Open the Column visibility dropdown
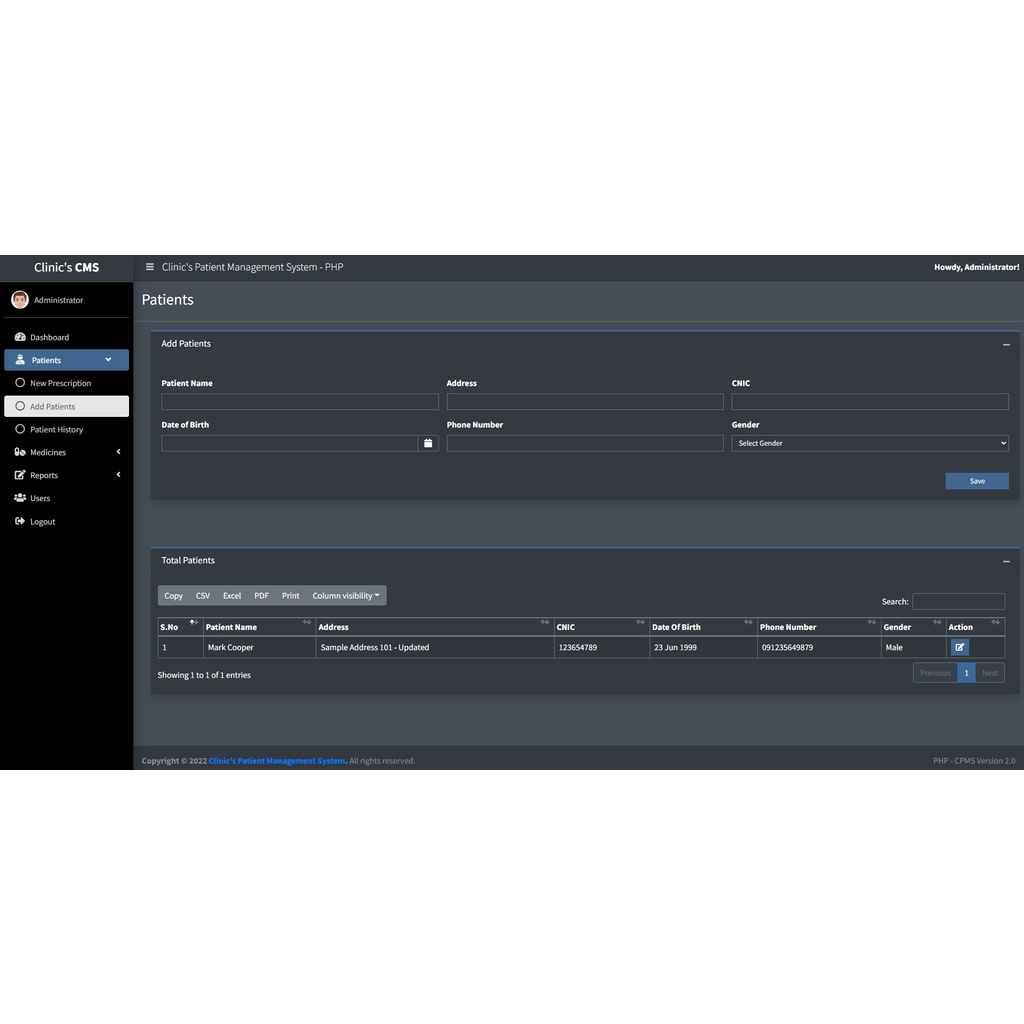The image size is (1024, 1024). (x=346, y=596)
